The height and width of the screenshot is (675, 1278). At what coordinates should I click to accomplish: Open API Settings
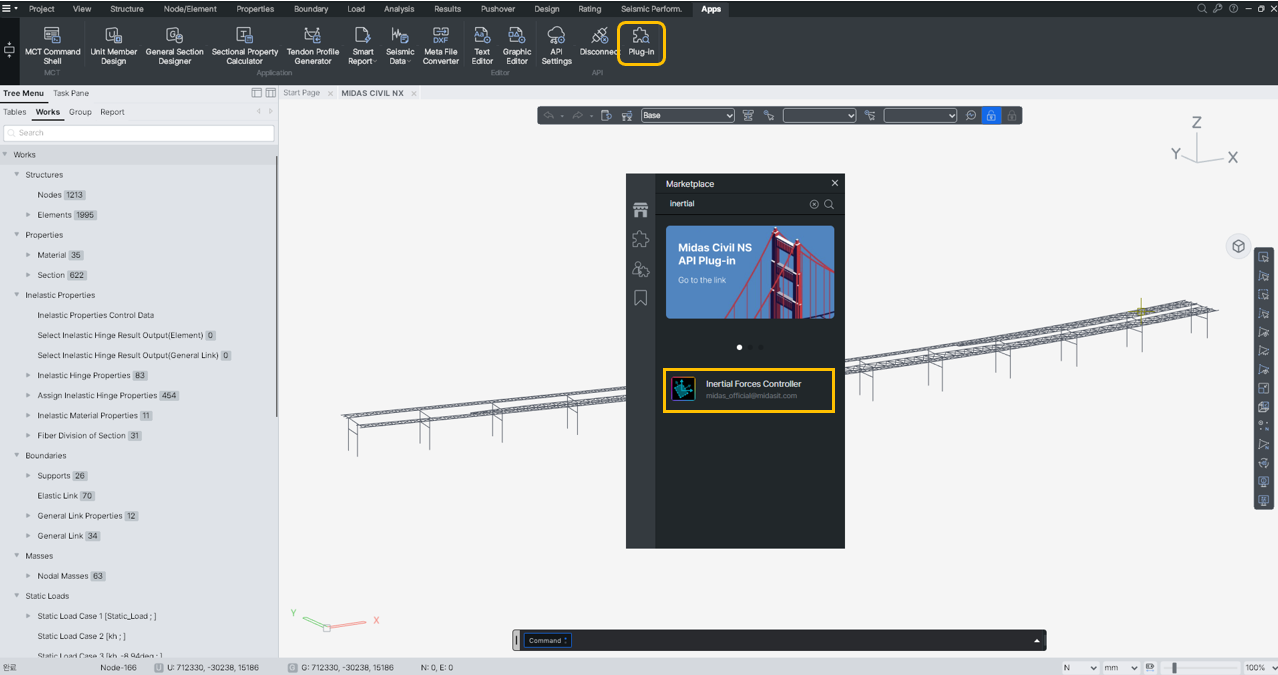pos(556,44)
